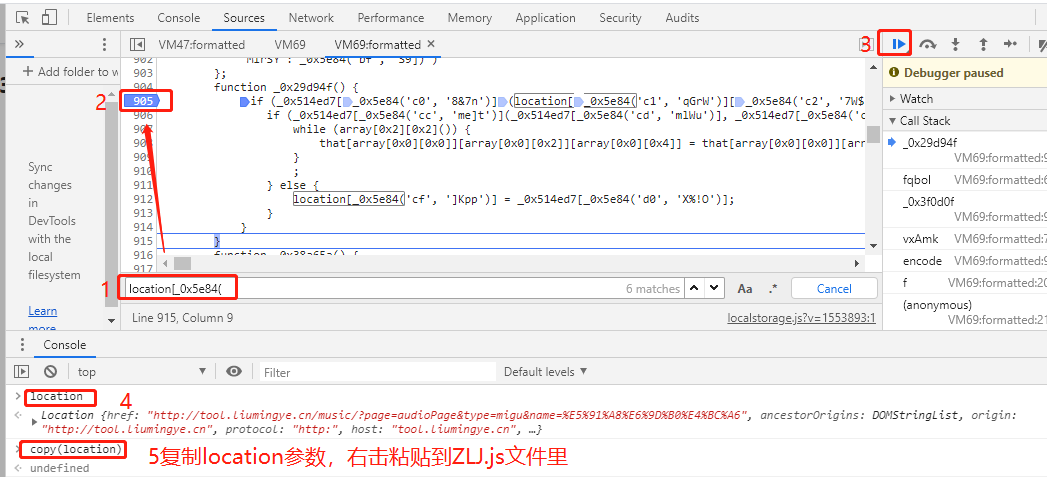
Task: Click the location console input entry
Action: [x=56, y=396]
